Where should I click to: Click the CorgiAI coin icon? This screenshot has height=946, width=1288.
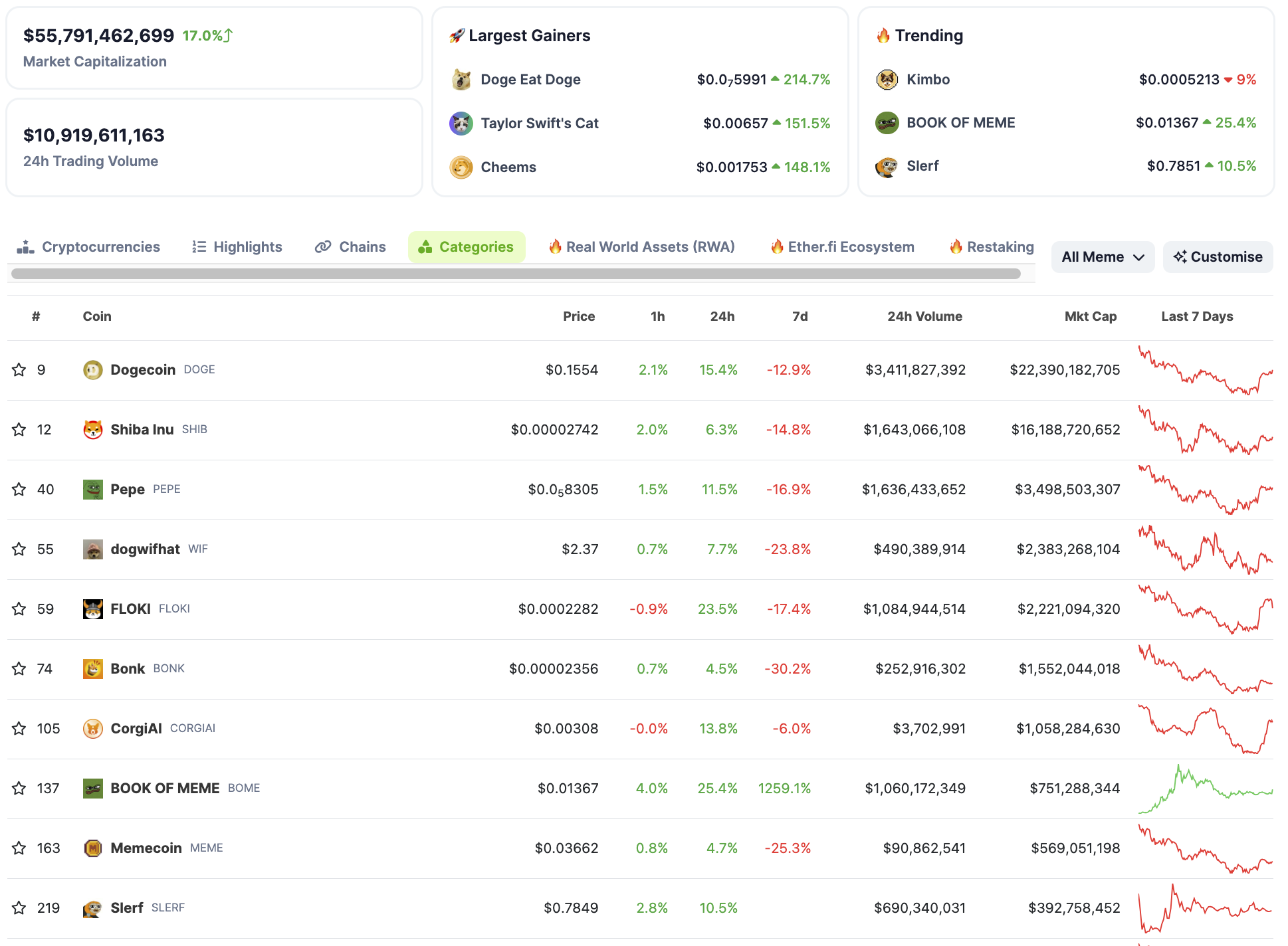(x=92, y=729)
